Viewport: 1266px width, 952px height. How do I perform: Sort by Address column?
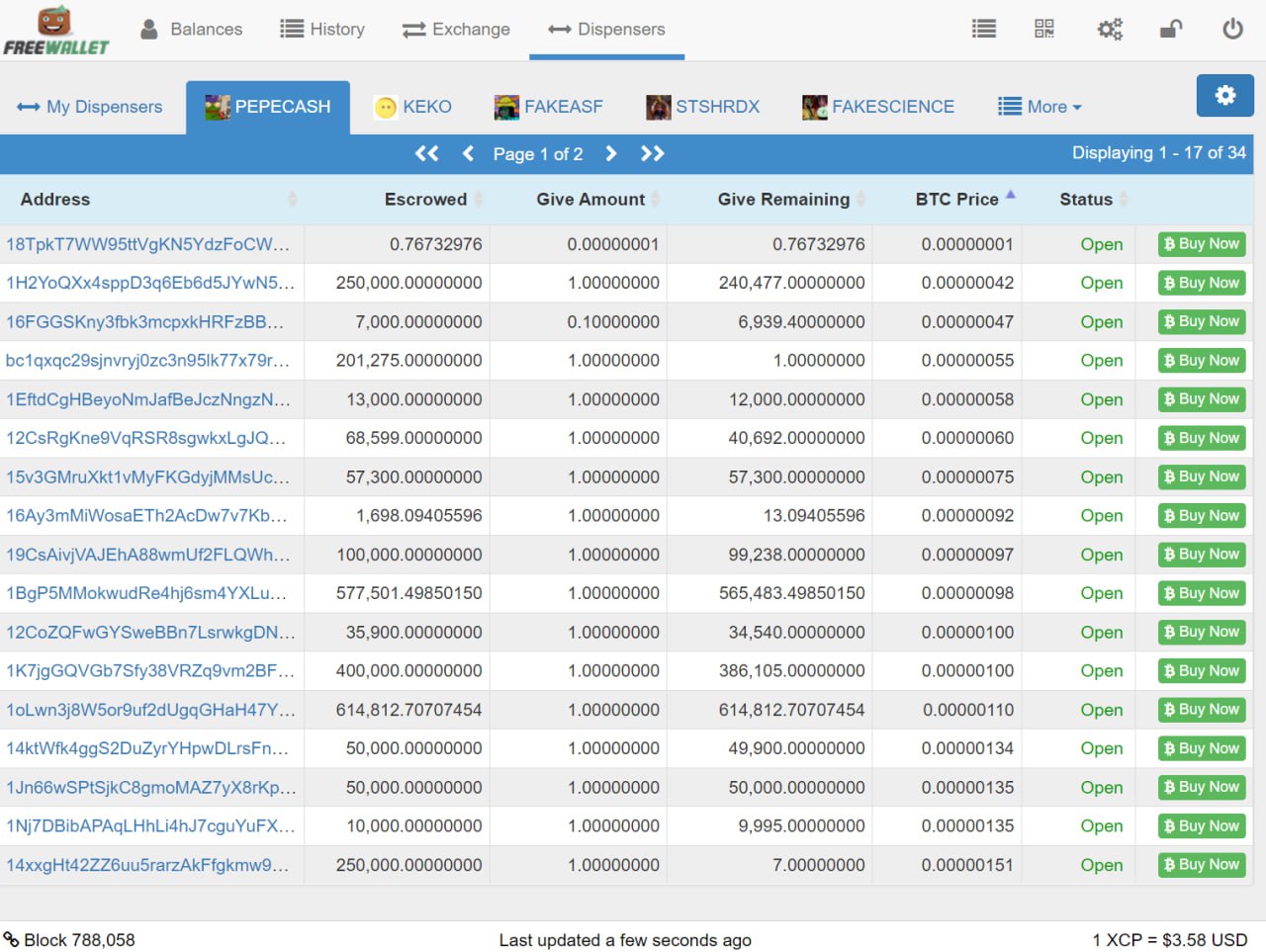[x=152, y=200]
